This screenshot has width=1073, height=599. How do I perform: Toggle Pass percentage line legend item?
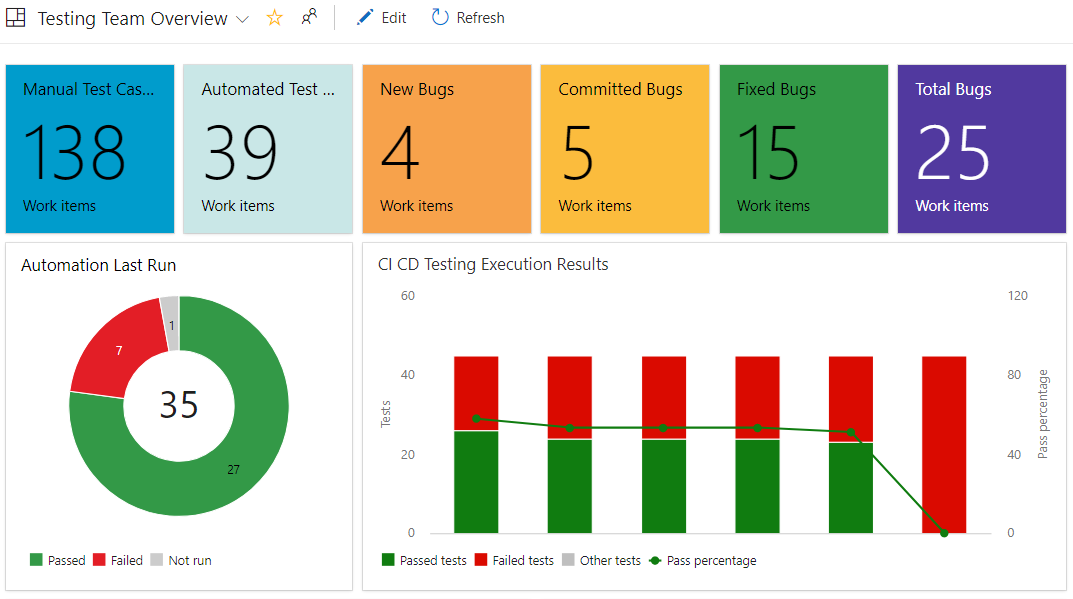coord(703,560)
